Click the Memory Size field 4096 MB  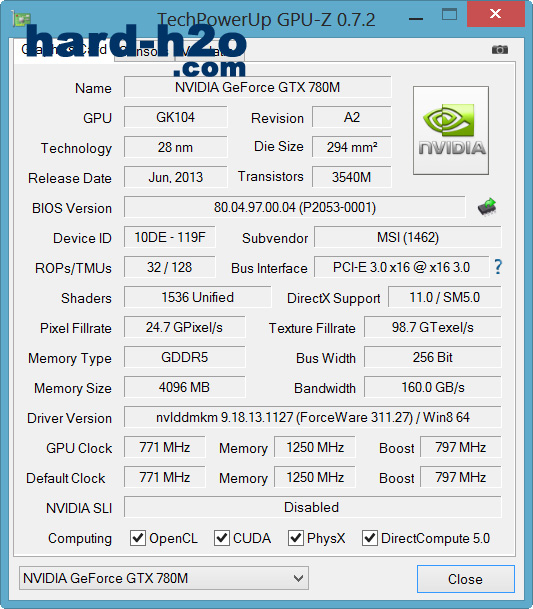pyautogui.click(x=185, y=387)
